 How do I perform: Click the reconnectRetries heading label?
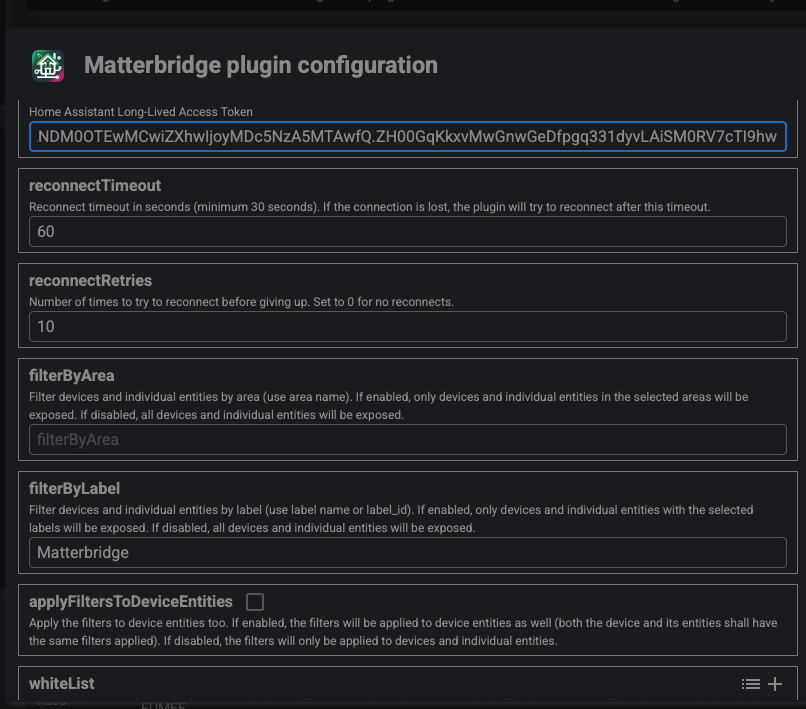click(x=91, y=281)
